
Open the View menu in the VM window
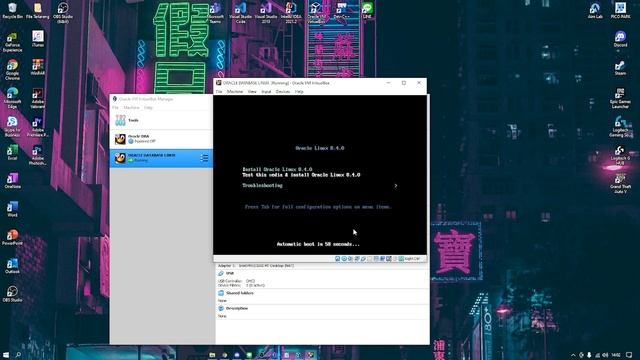point(252,92)
